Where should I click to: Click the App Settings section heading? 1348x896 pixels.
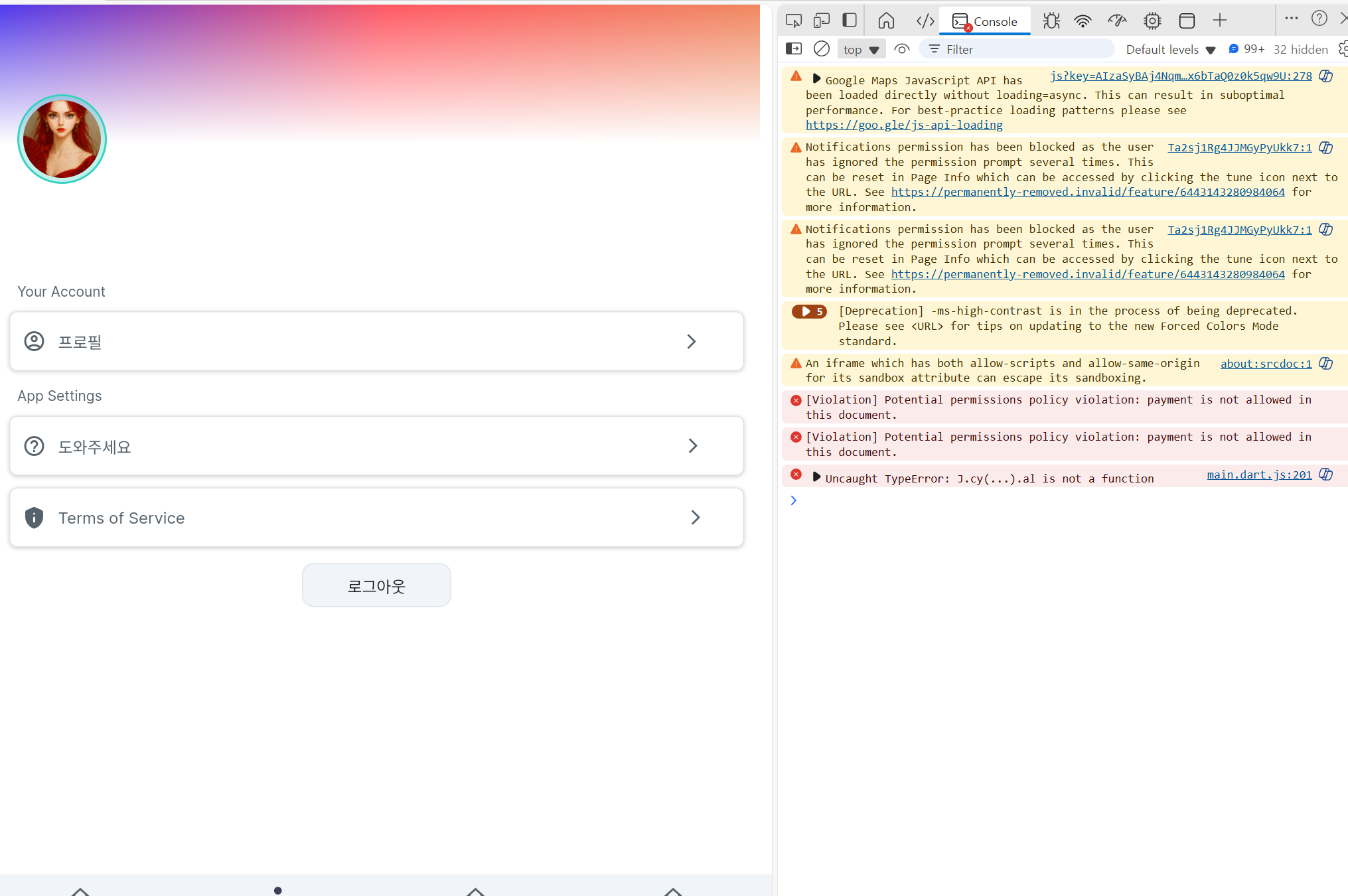click(x=60, y=396)
